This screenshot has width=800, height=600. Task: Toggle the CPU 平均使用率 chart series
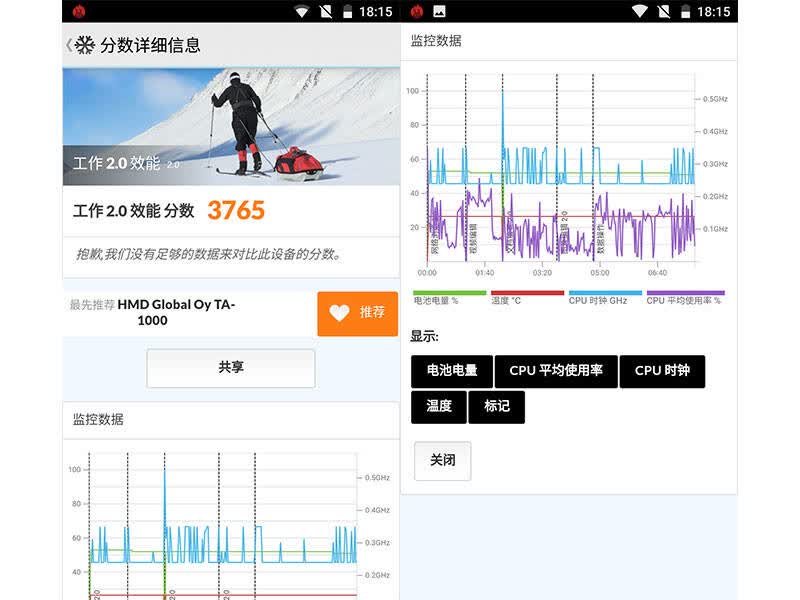point(556,371)
